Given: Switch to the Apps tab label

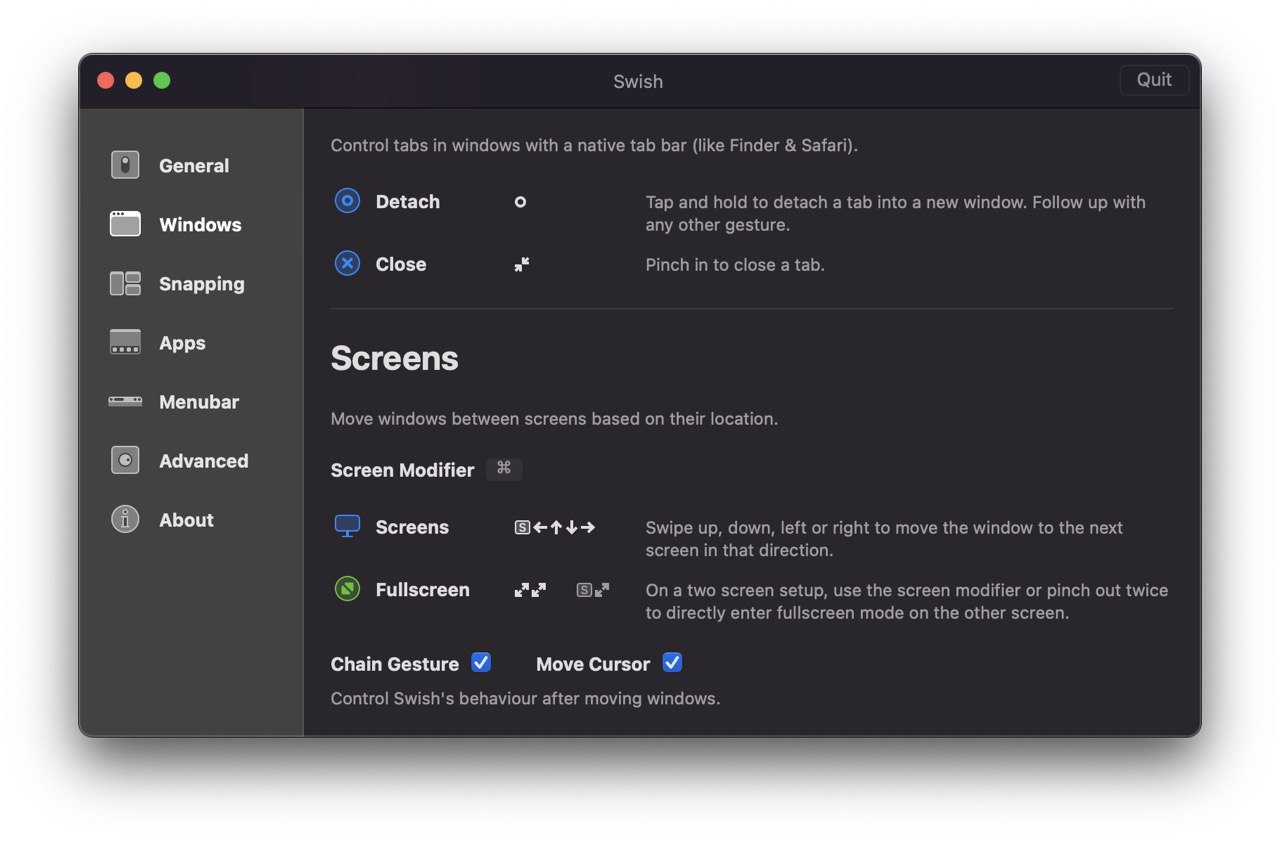Looking at the screenshot, I should pos(182,343).
